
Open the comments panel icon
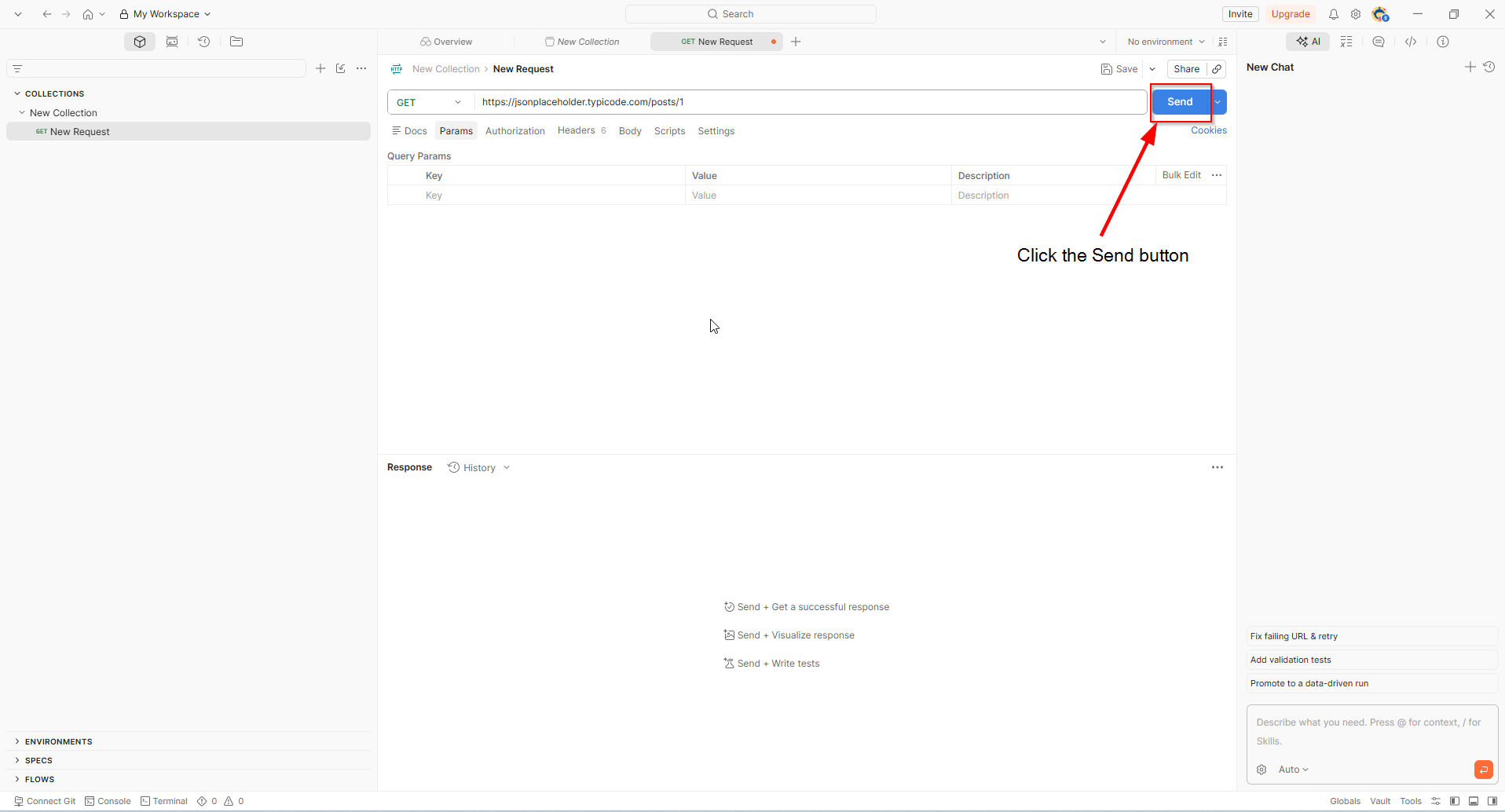click(x=1379, y=42)
